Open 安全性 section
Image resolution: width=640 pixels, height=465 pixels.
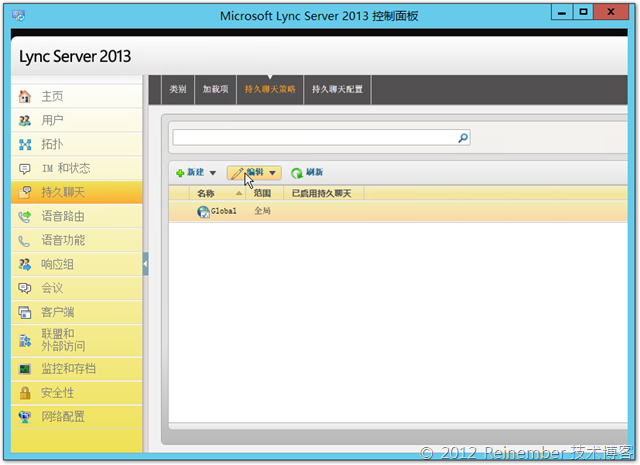(77, 393)
